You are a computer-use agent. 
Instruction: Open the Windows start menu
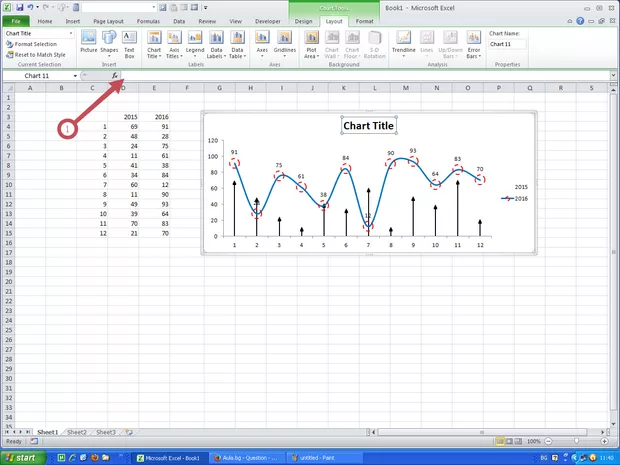click(x=24, y=457)
